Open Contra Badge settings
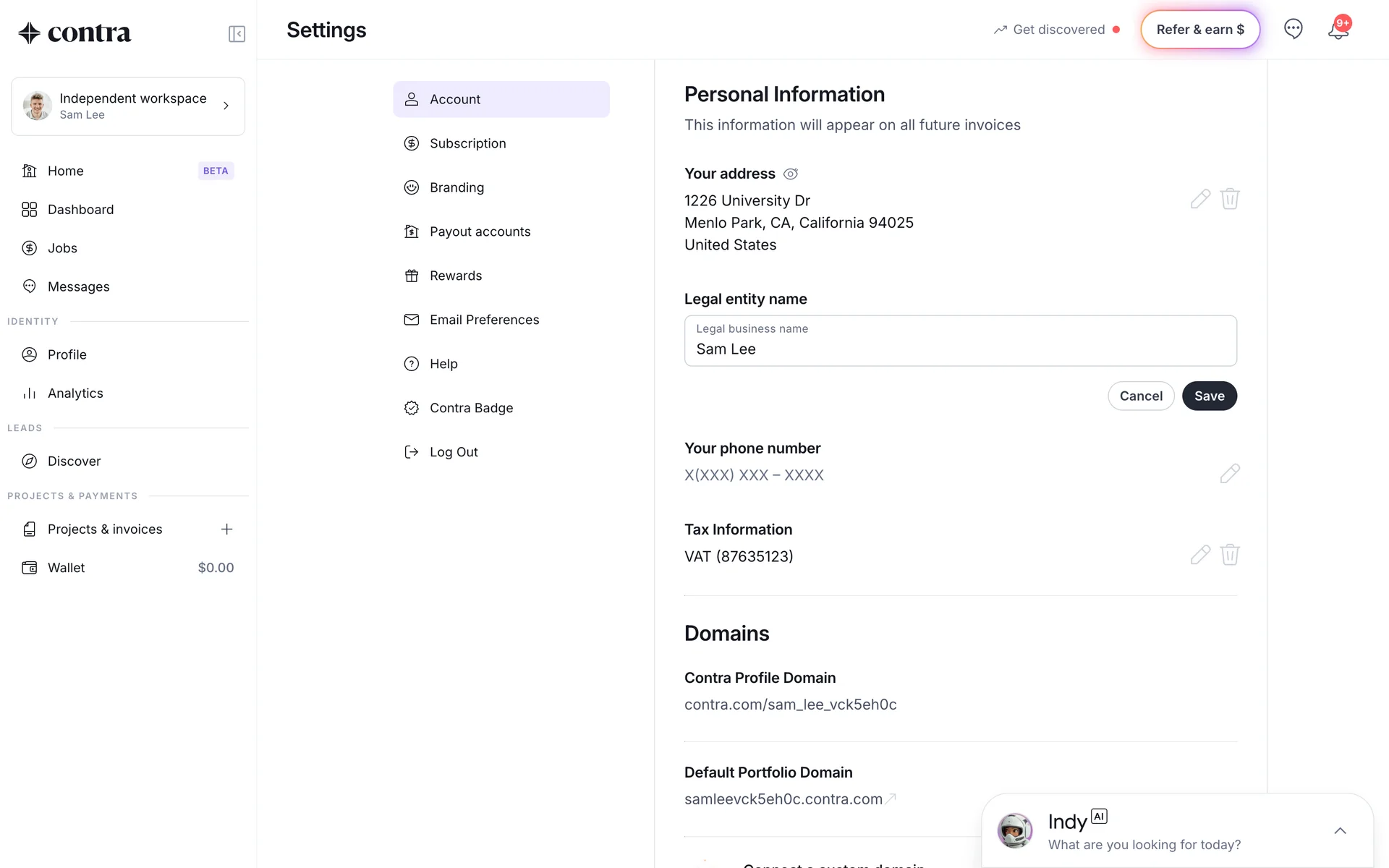Viewport: 1389px width, 868px height. point(471,408)
